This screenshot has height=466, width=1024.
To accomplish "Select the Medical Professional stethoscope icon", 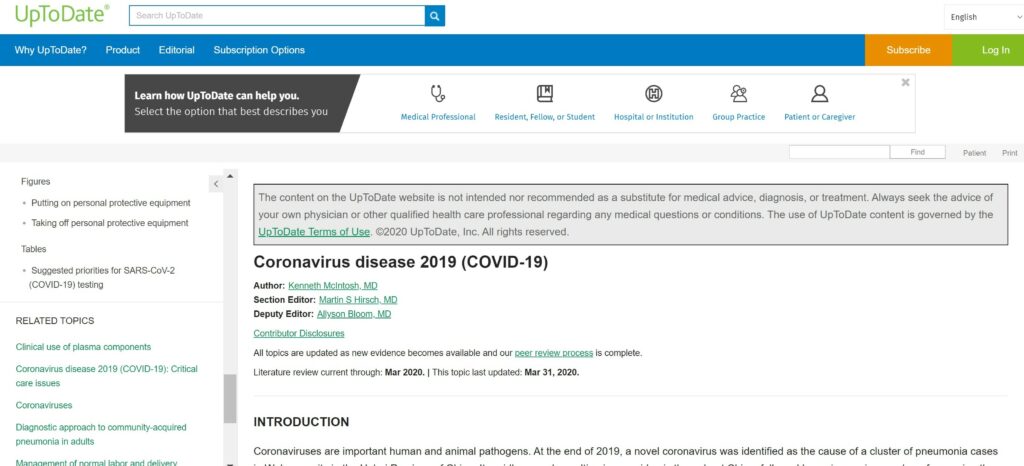I will point(438,94).
